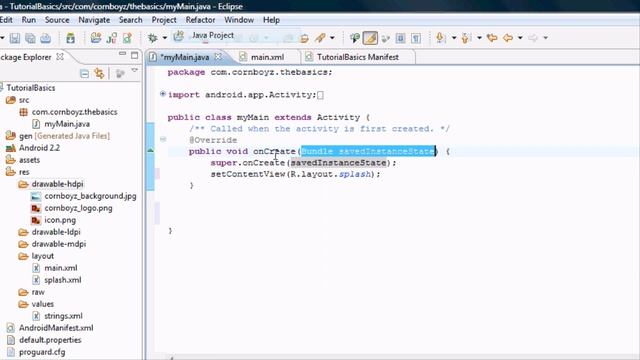Viewport: 640px width, 360px height.
Task: Toggle Link with Editor in Package Explorer
Action: [99, 73]
